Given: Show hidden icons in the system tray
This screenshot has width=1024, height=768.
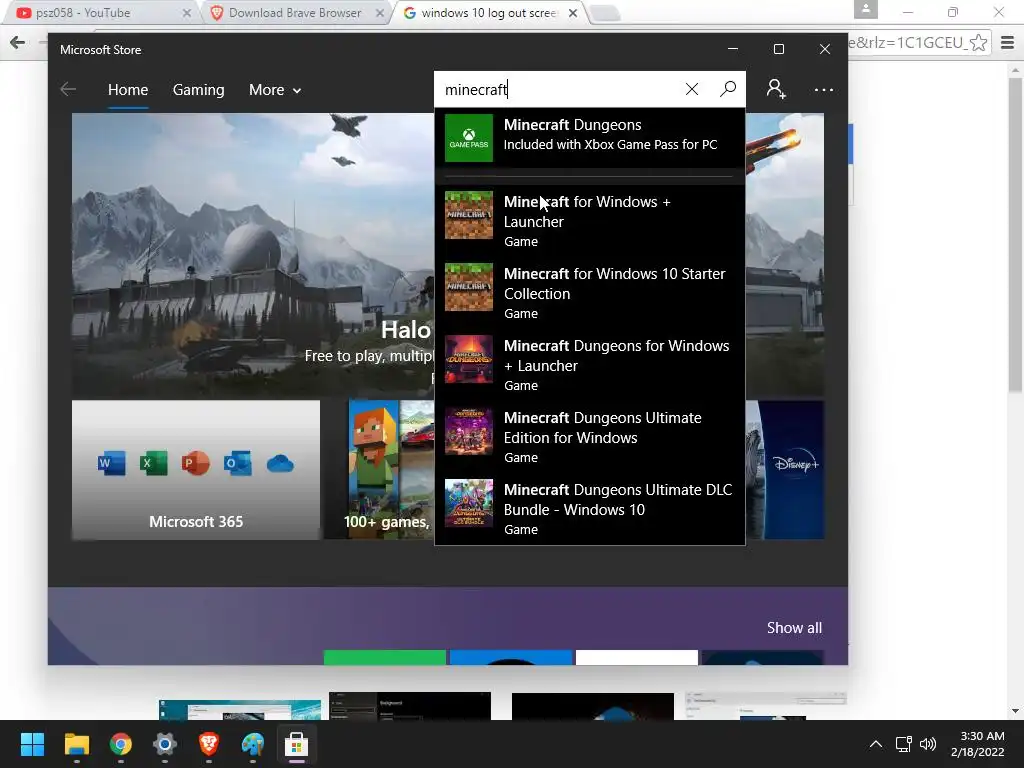Looking at the screenshot, I should [876, 744].
